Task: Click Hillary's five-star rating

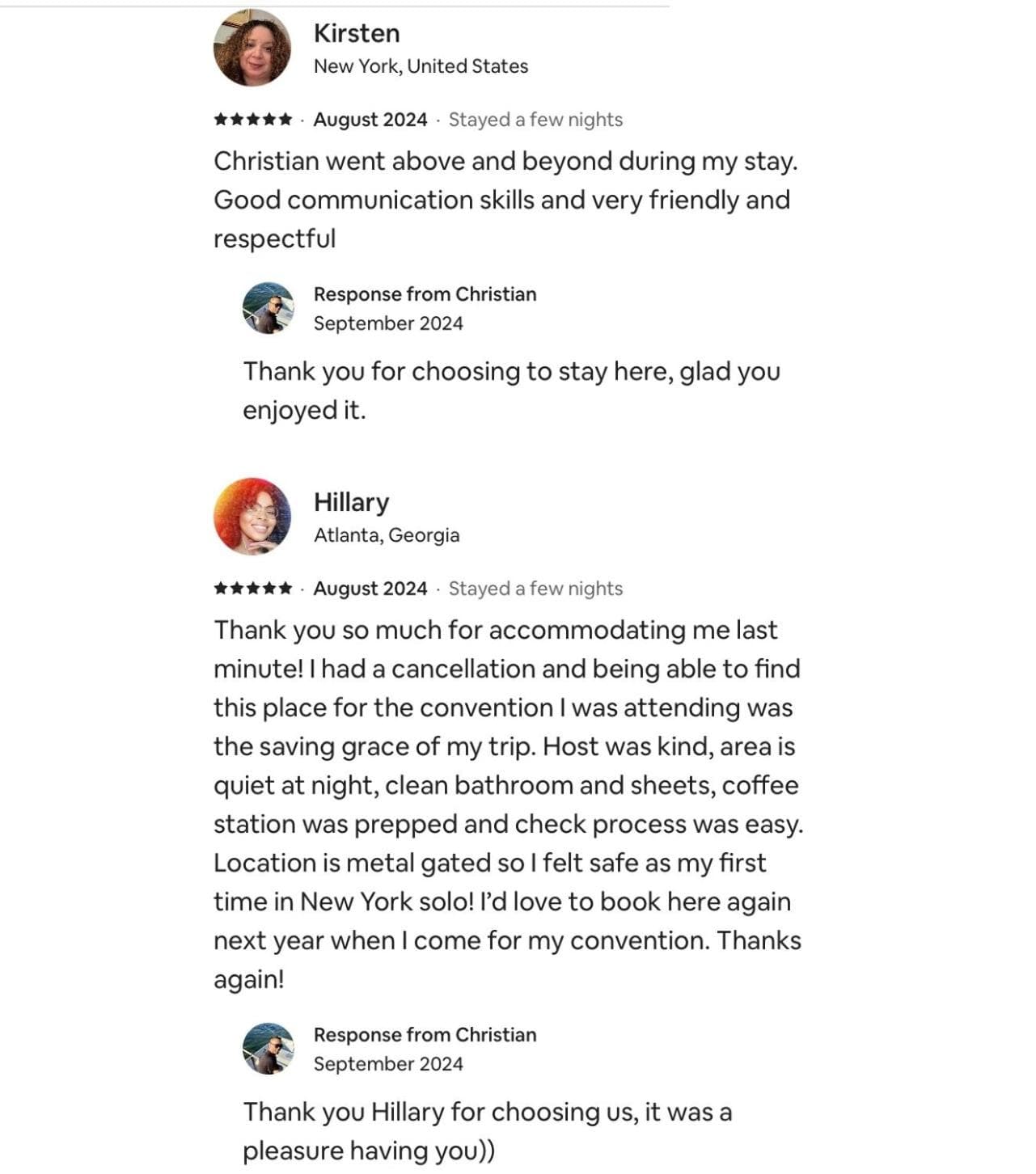Action: (253, 589)
